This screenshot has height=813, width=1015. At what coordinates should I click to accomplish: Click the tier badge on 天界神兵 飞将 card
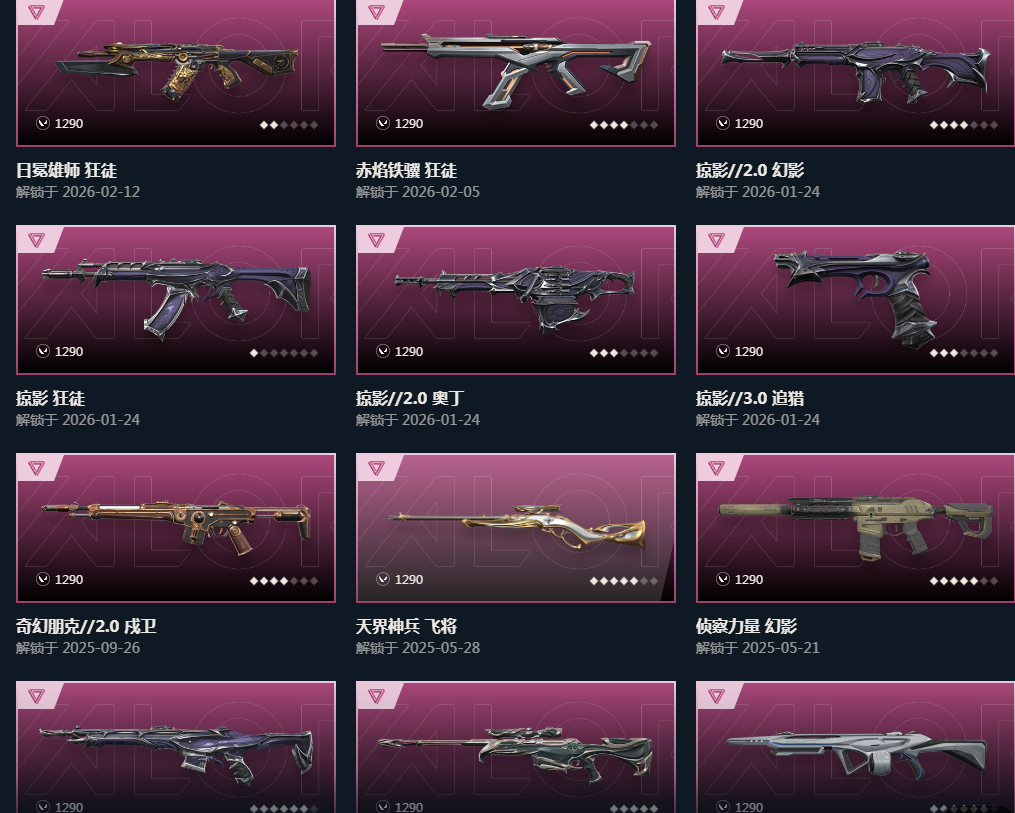[x=376, y=468]
